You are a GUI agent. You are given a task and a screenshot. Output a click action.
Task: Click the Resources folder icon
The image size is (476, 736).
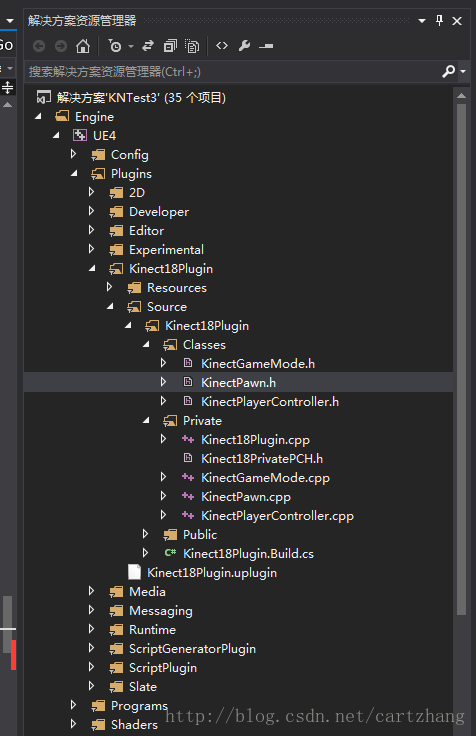pos(134,288)
